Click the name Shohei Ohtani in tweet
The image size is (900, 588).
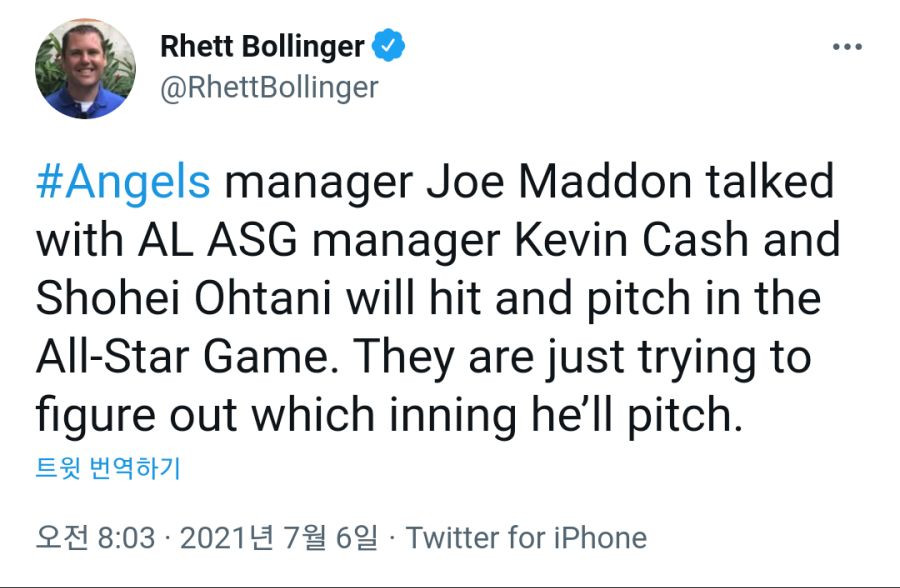click(183, 298)
